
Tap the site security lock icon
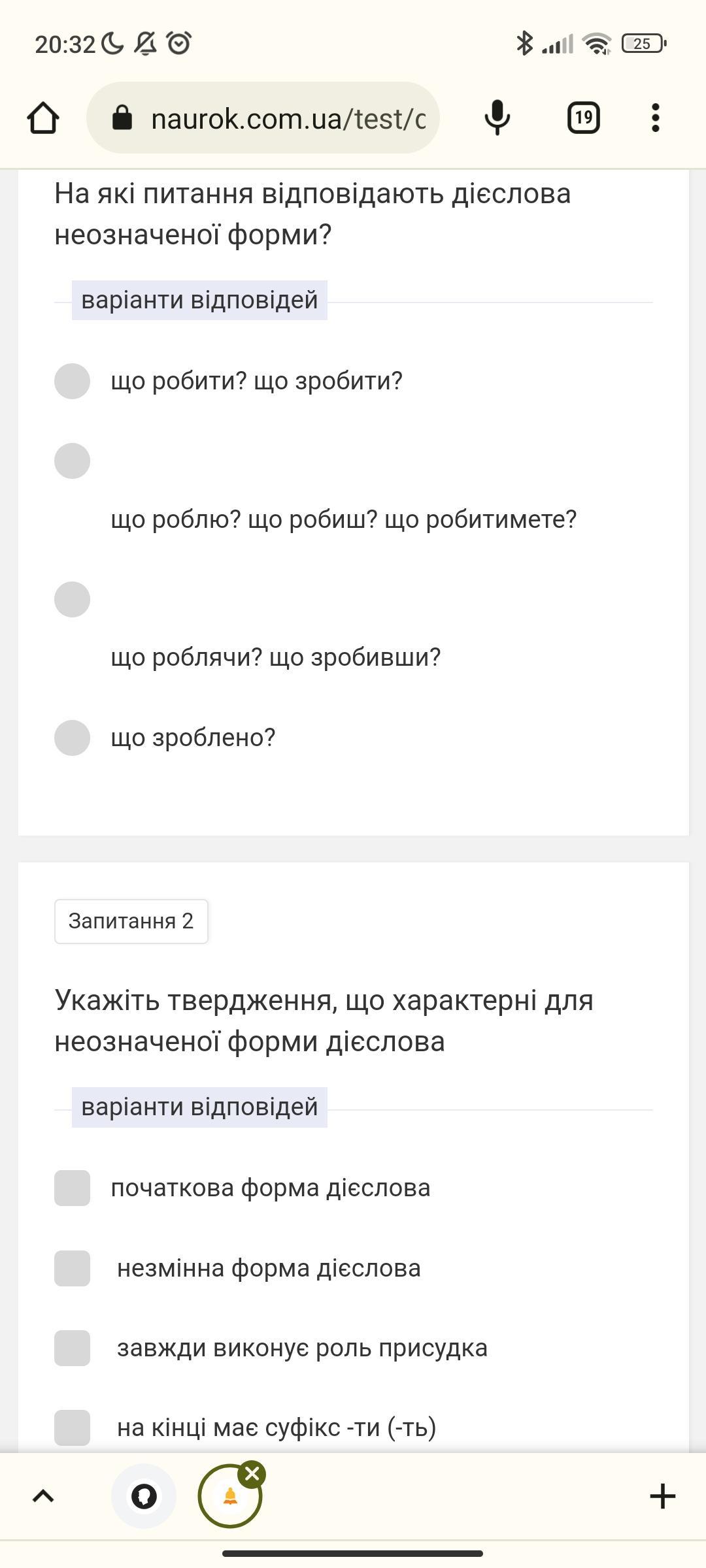[x=122, y=118]
